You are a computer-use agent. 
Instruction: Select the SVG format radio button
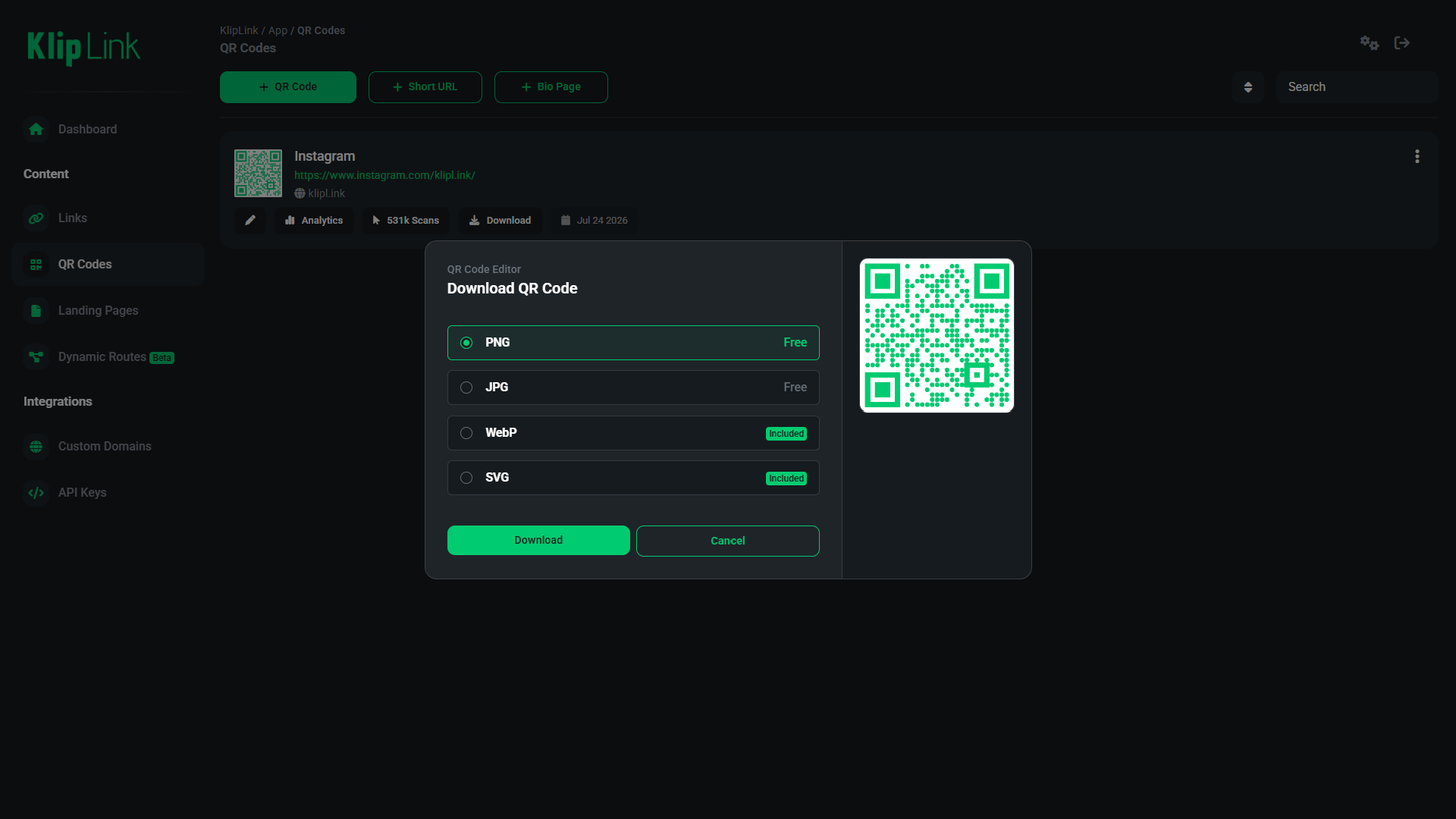pos(466,478)
